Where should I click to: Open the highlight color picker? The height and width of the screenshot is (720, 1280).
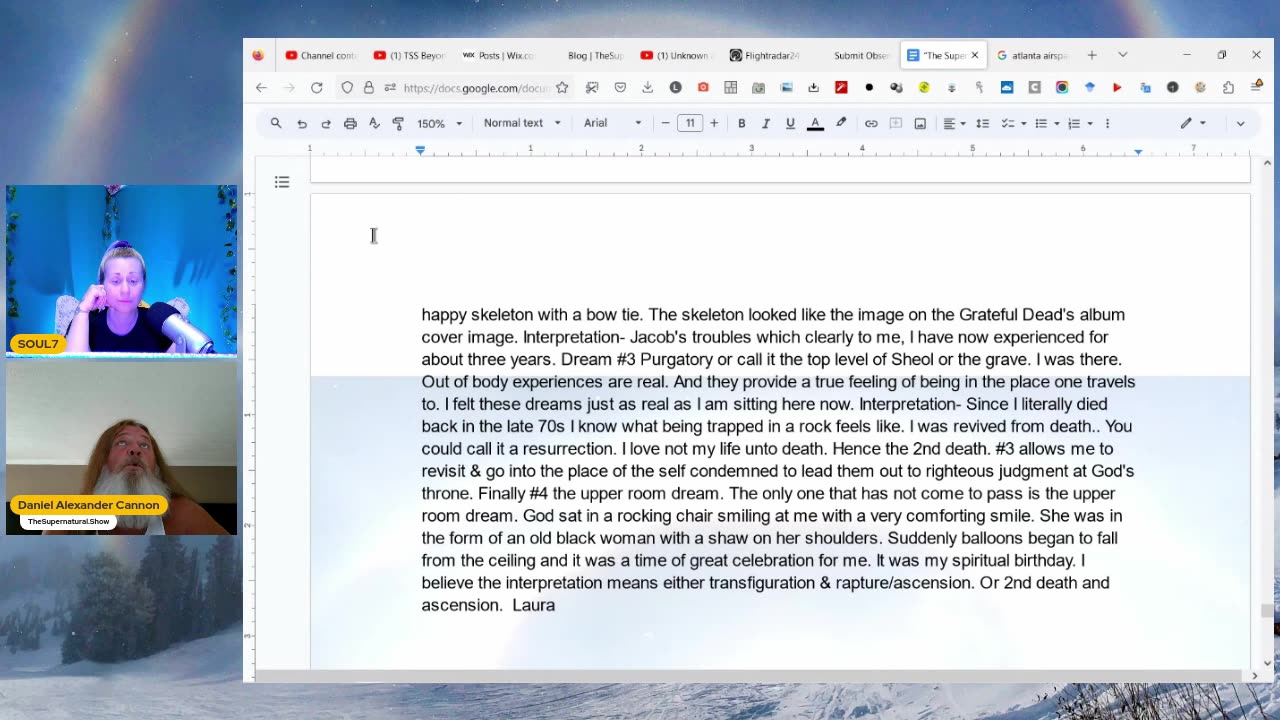click(x=841, y=123)
